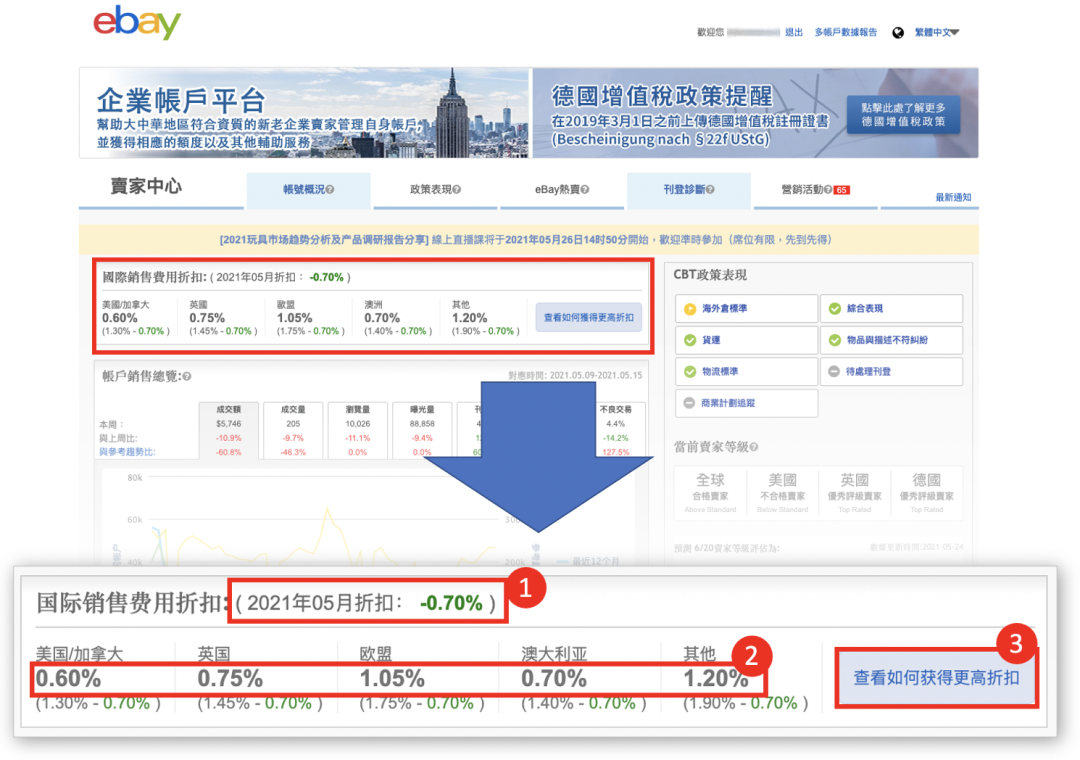Click the -14.2% week-over-week value

click(615, 438)
